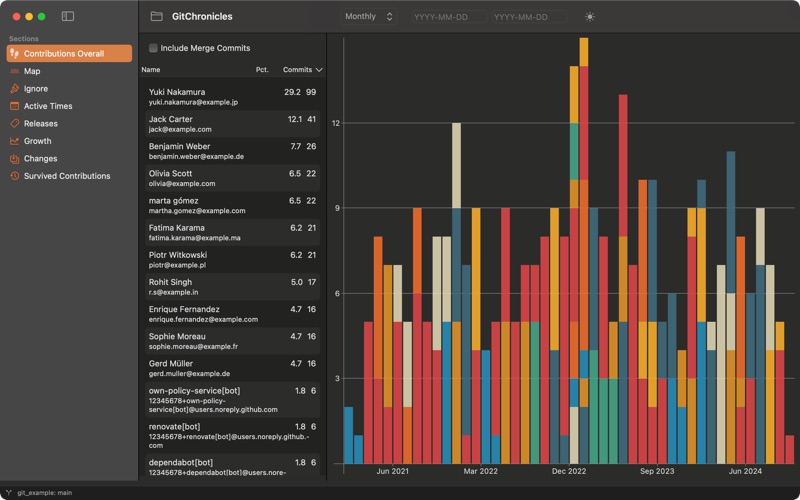800x500 pixels.
Task: Open the Changes section
Action: click(69, 159)
